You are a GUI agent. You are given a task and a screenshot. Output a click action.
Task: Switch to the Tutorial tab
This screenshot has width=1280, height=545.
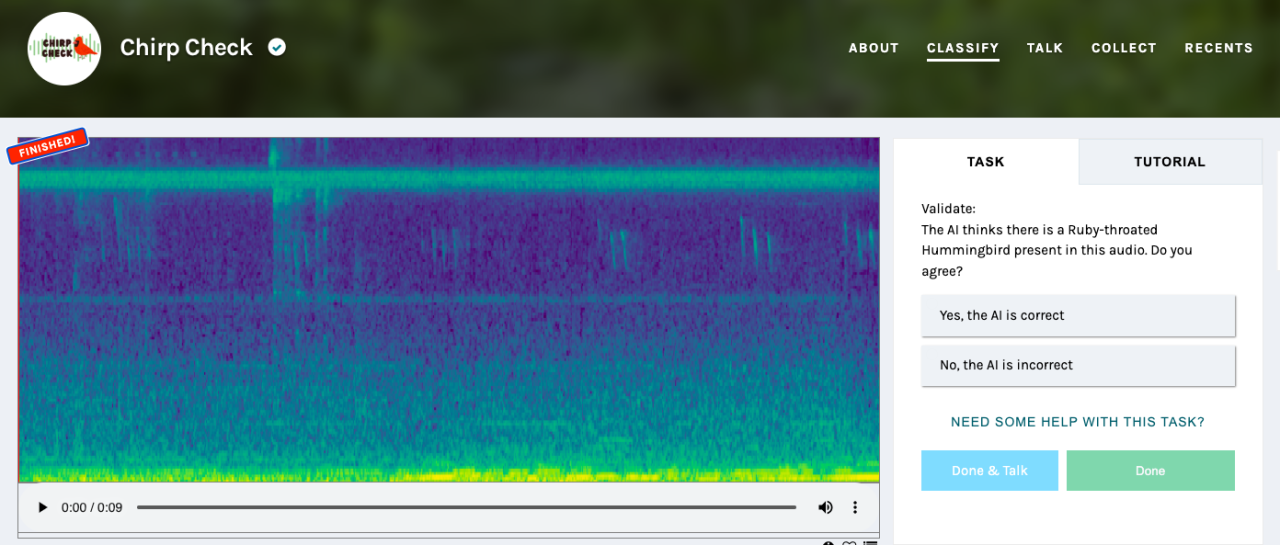[x=1170, y=161]
